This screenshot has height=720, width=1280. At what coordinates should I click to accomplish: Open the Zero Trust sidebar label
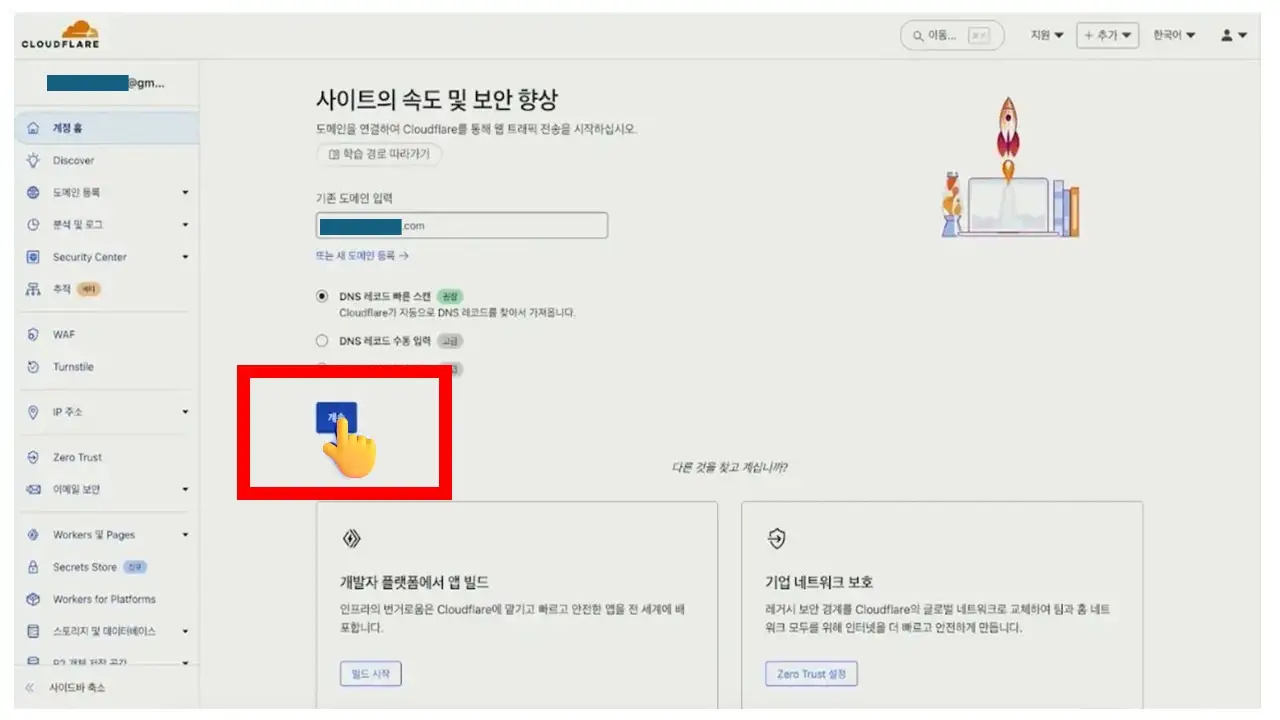[x=78, y=457]
